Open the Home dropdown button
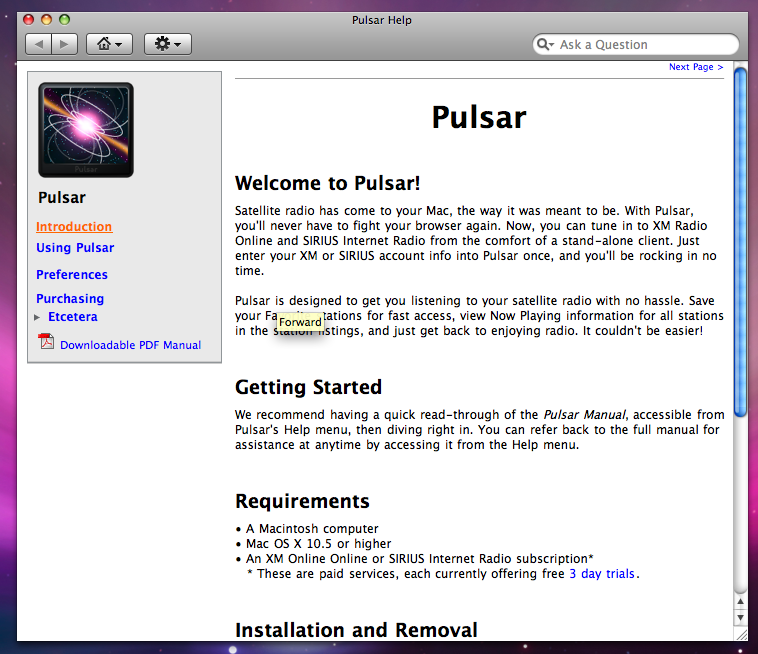The image size is (758, 654). coord(109,44)
